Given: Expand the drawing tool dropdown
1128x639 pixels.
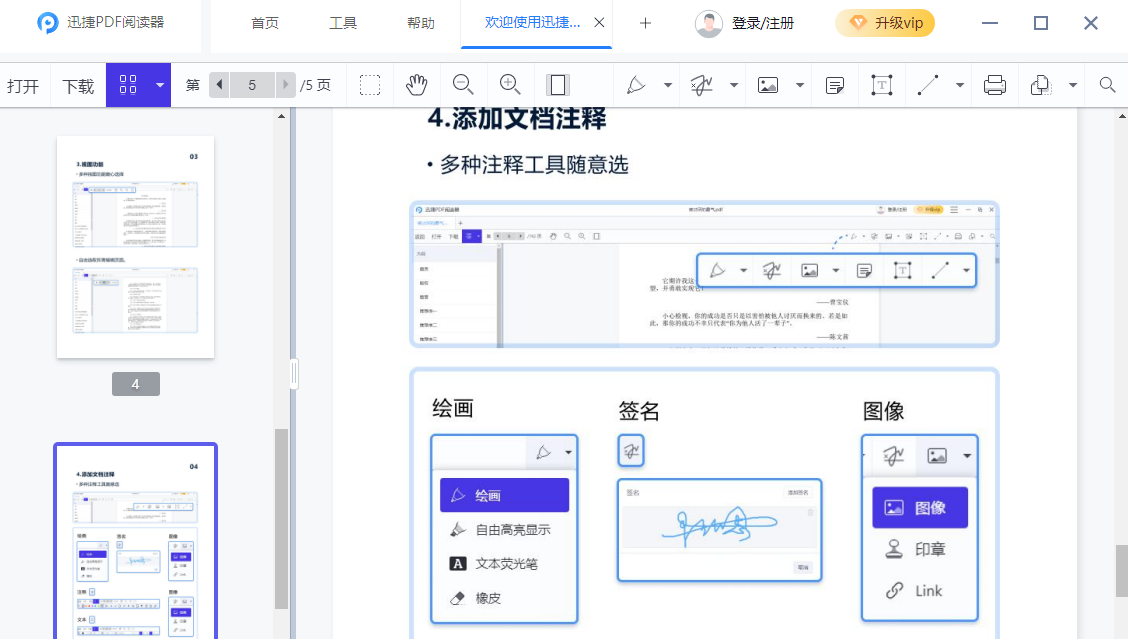Looking at the screenshot, I should pyautogui.click(x=668, y=85).
